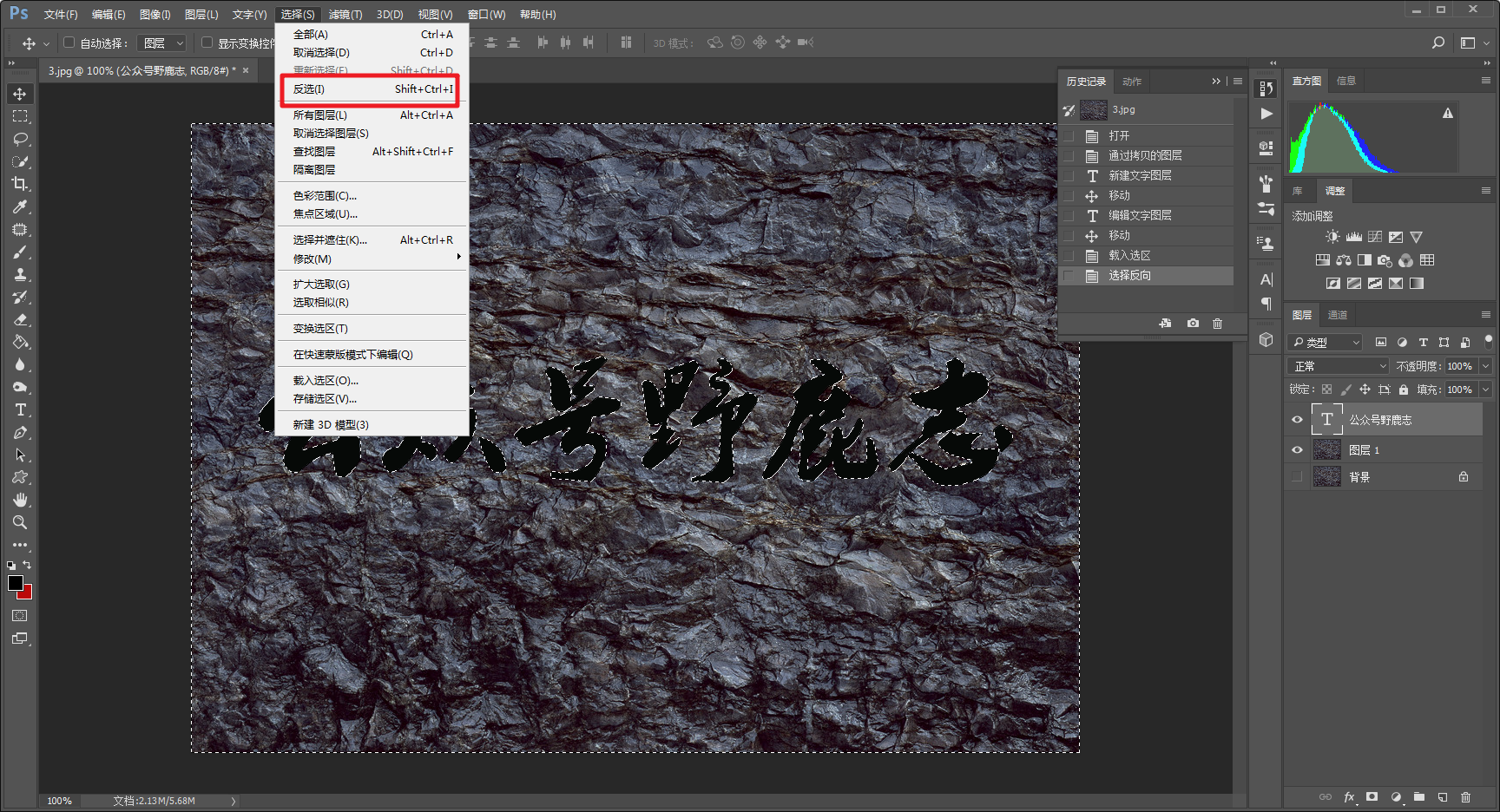Hide 图层 1 layer visibility
1500x812 pixels.
[x=1297, y=449]
